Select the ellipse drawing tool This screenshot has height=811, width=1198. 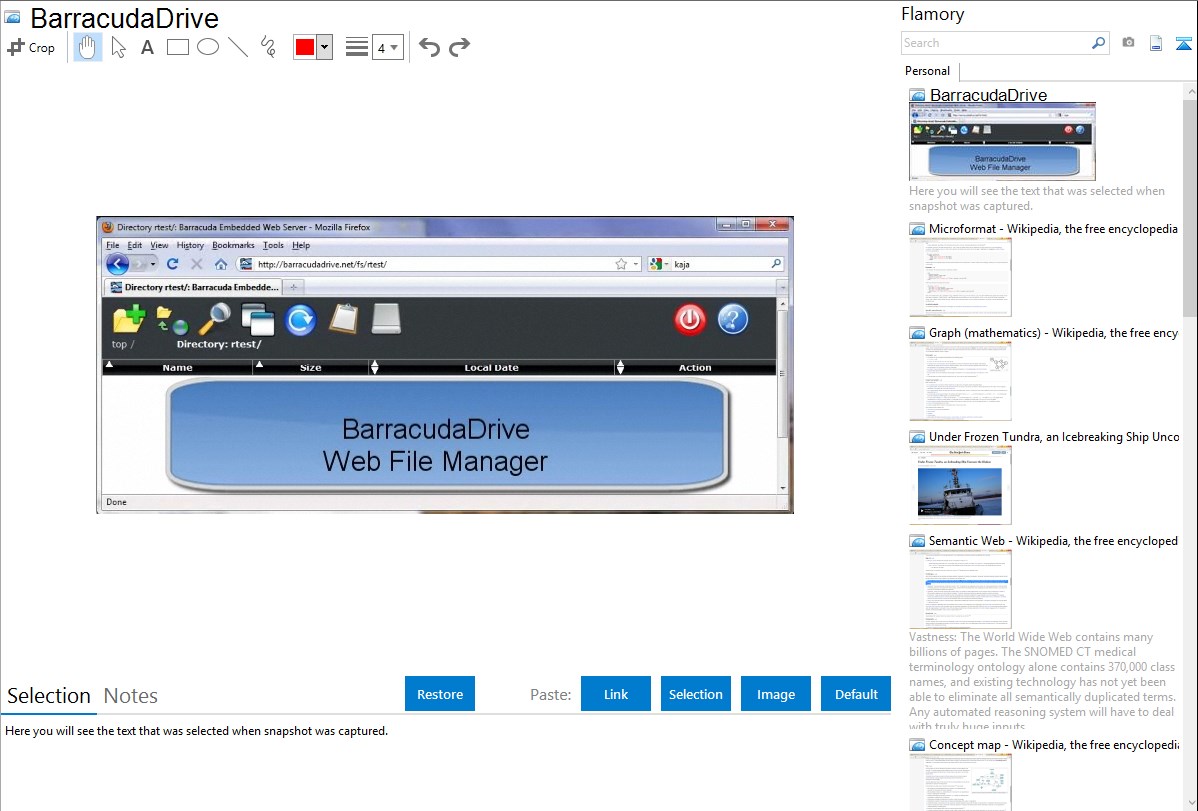coord(208,47)
